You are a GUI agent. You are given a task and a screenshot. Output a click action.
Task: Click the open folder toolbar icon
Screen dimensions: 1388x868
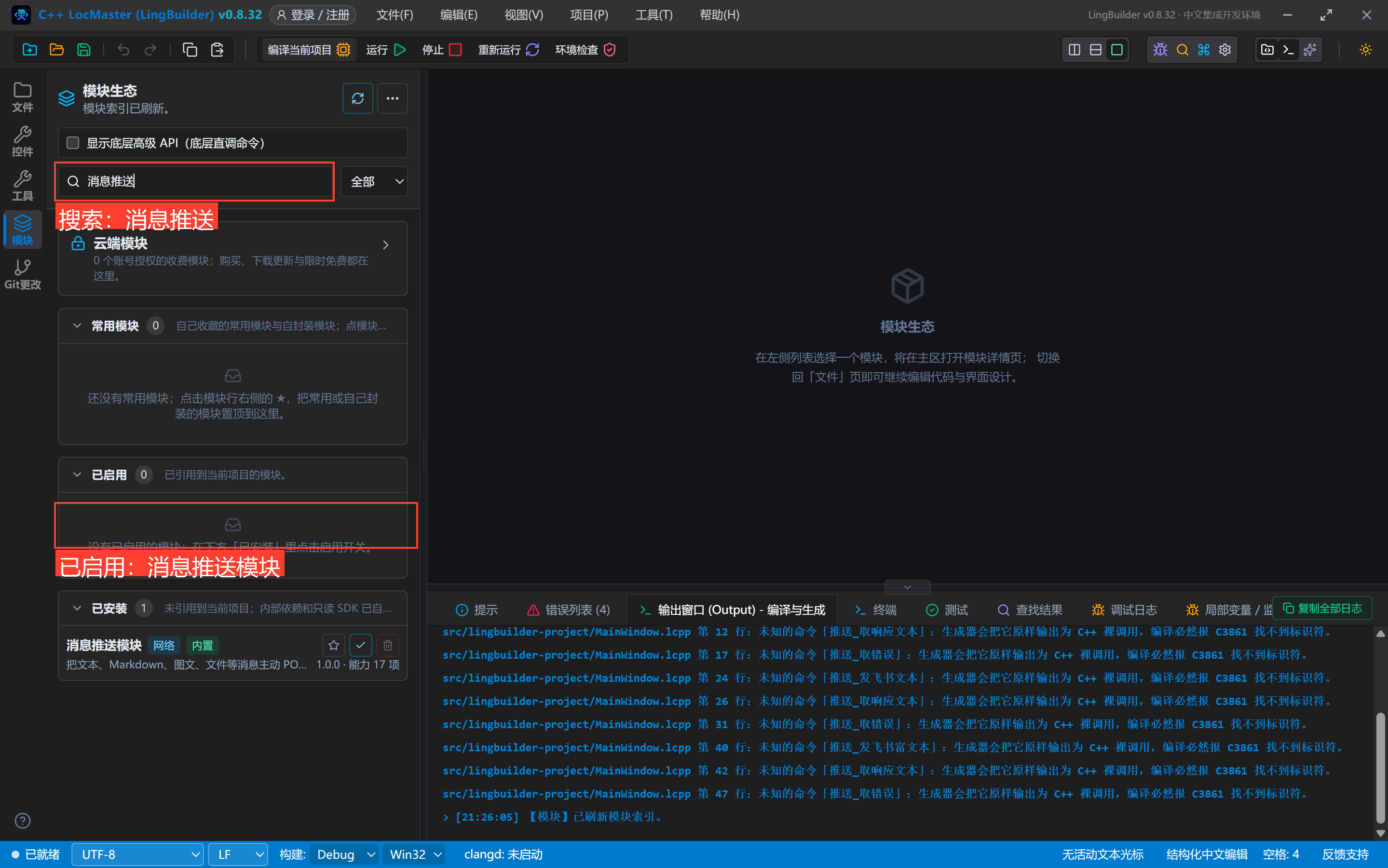(x=56, y=50)
